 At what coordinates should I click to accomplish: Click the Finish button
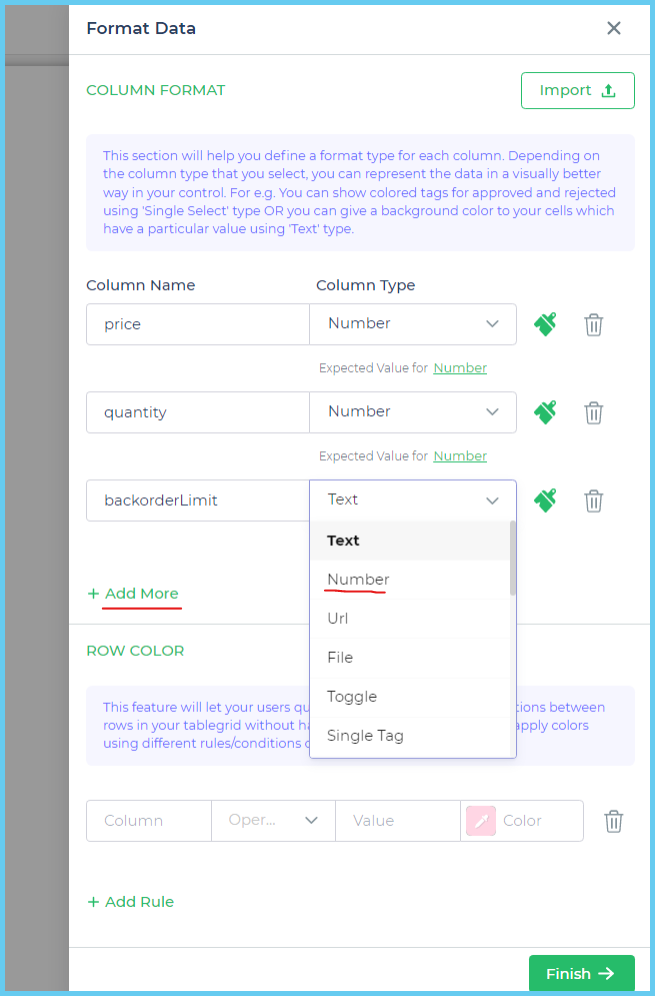tap(581, 973)
